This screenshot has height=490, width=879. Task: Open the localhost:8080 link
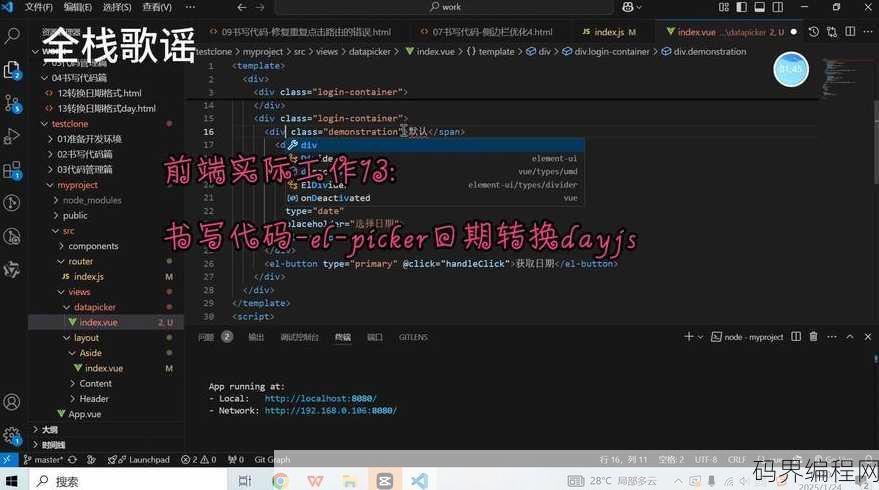(320, 399)
